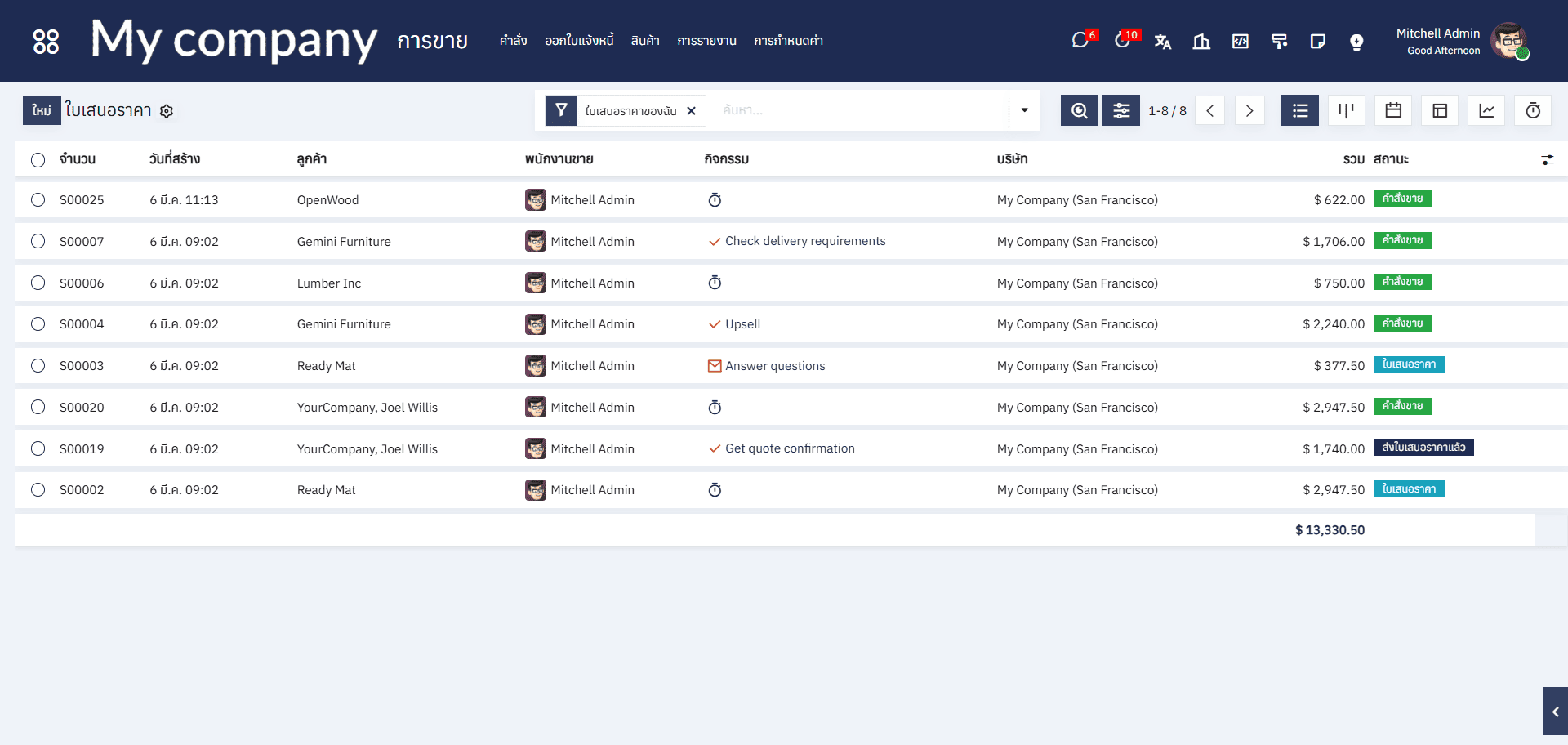Switch to the pivot table view
This screenshot has height=745, width=1568.
1440,110
